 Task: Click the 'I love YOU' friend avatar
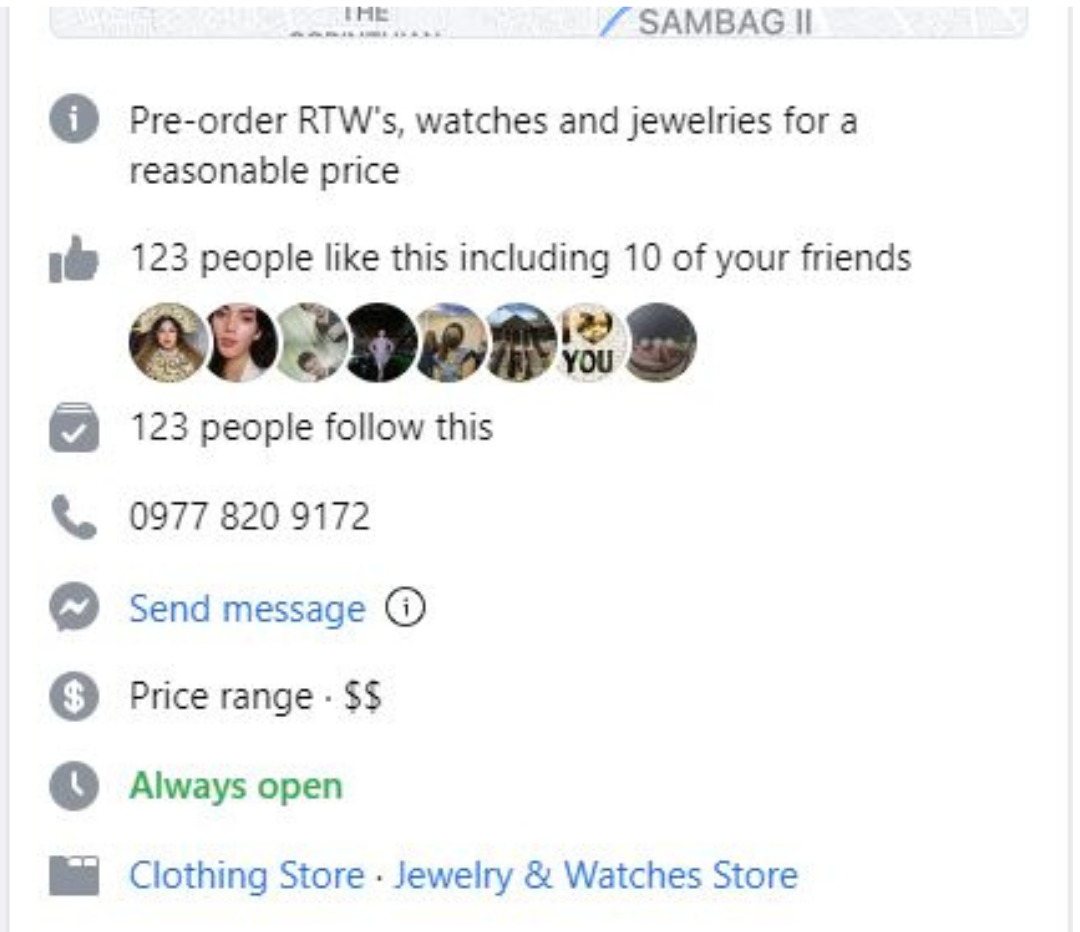pyautogui.click(x=589, y=343)
